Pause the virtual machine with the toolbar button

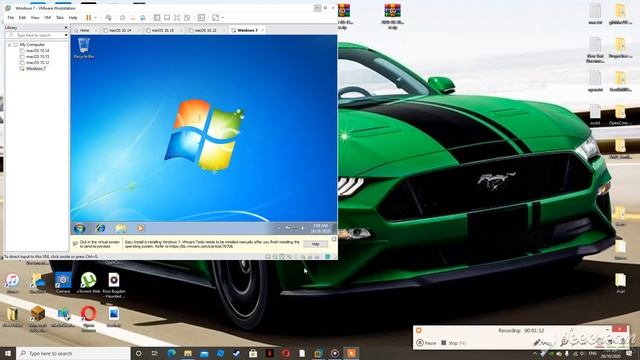tap(88, 18)
